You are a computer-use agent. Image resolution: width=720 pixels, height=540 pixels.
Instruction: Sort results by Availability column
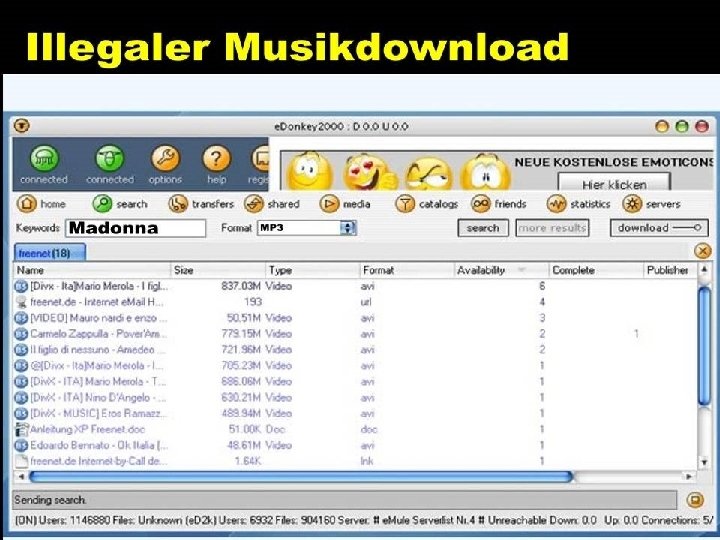click(x=501, y=270)
